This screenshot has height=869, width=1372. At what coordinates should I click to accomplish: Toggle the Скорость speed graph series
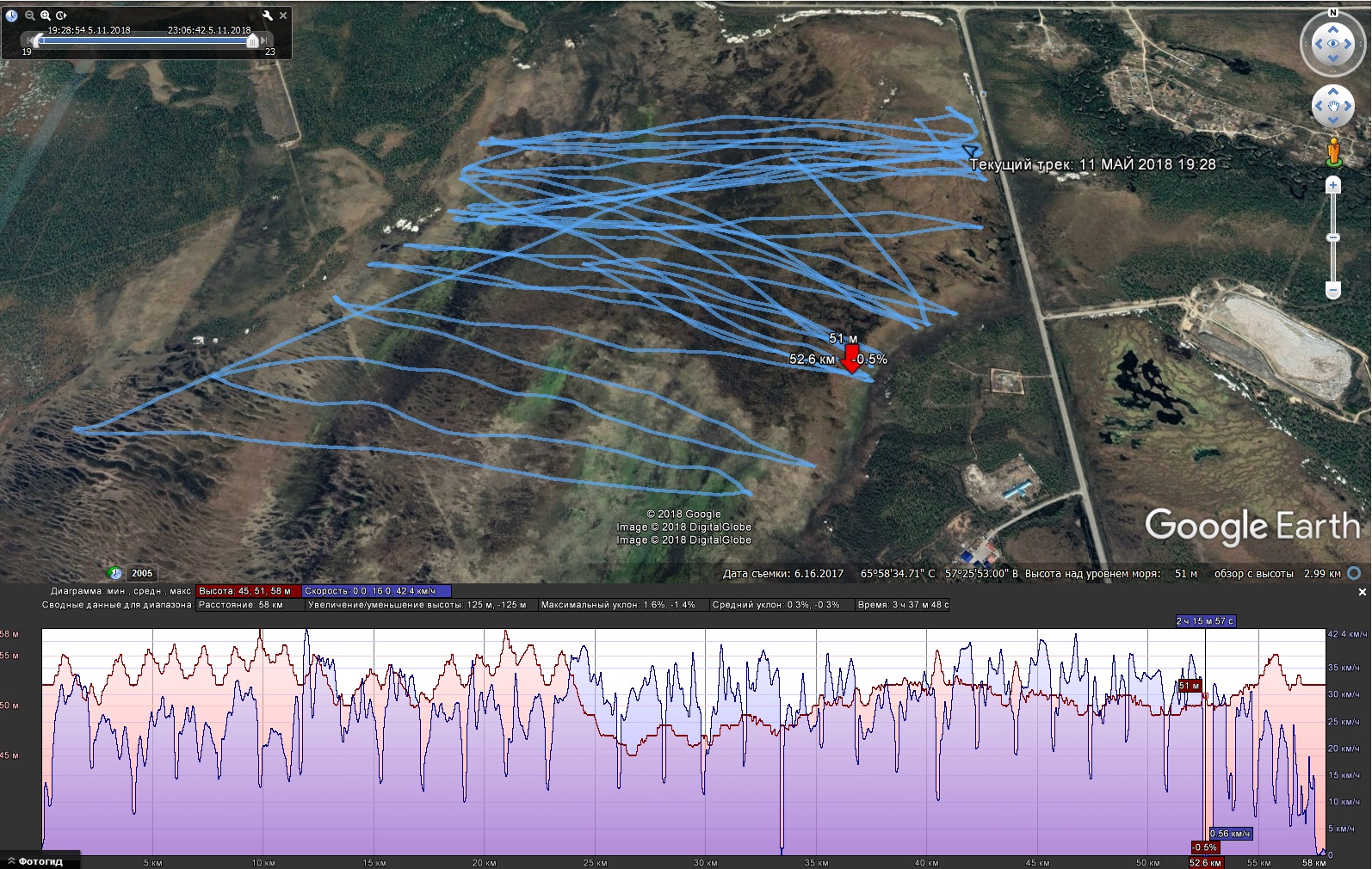click(x=375, y=591)
